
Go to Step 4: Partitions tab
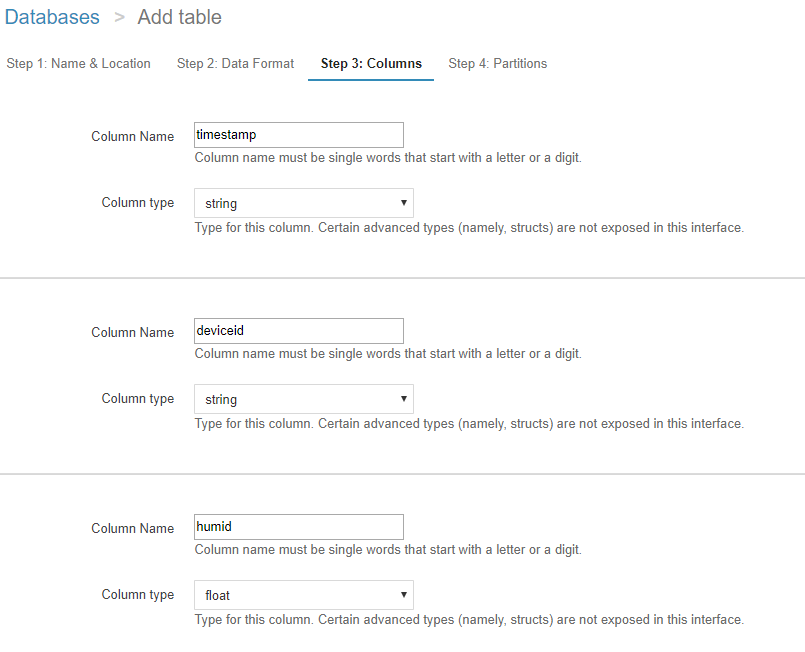[x=497, y=63]
